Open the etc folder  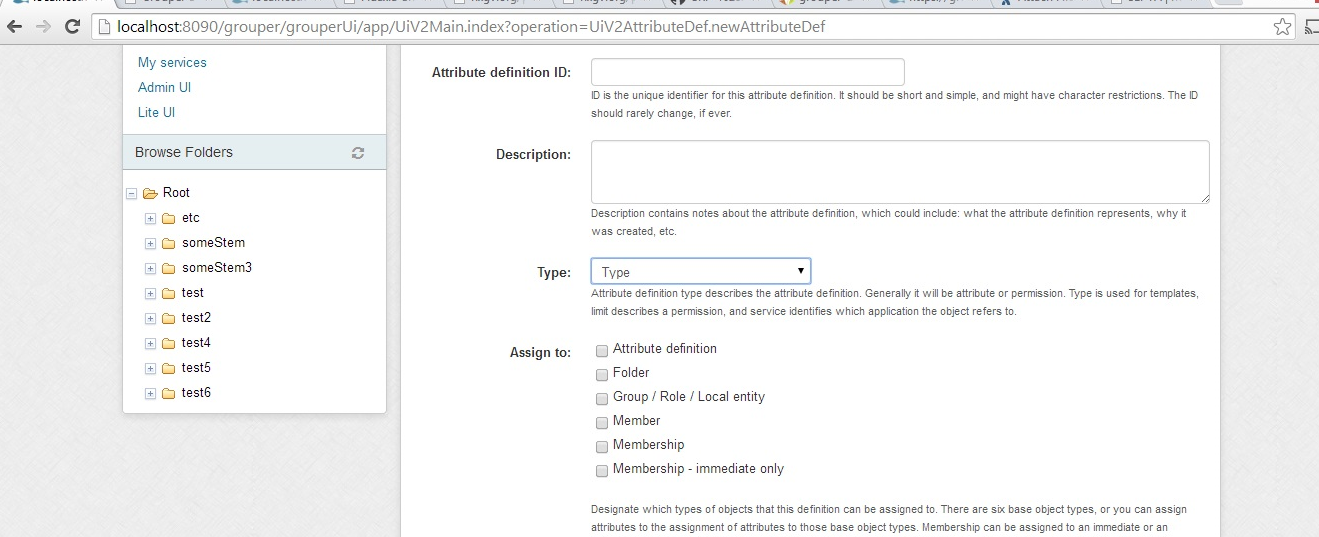191,218
